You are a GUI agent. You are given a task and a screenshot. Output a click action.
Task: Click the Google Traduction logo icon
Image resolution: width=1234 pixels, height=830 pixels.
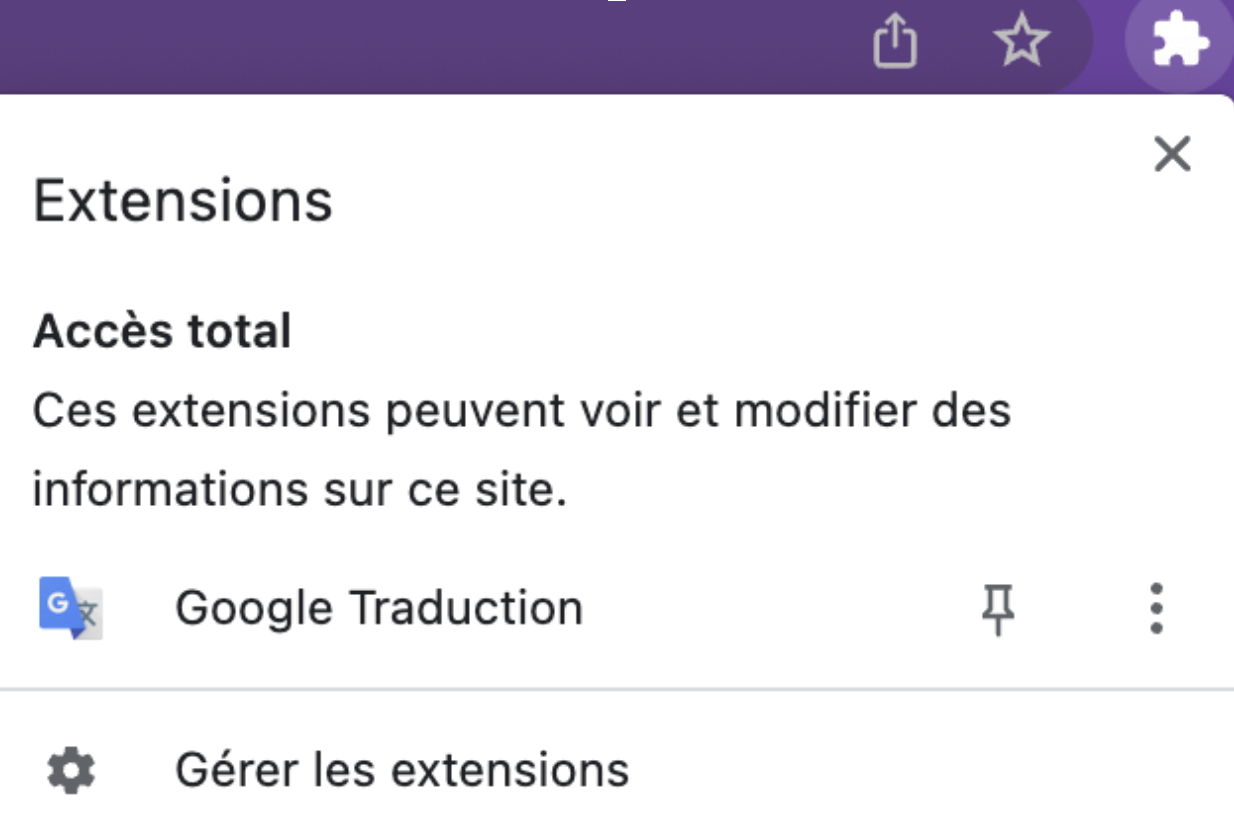pos(70,608)
